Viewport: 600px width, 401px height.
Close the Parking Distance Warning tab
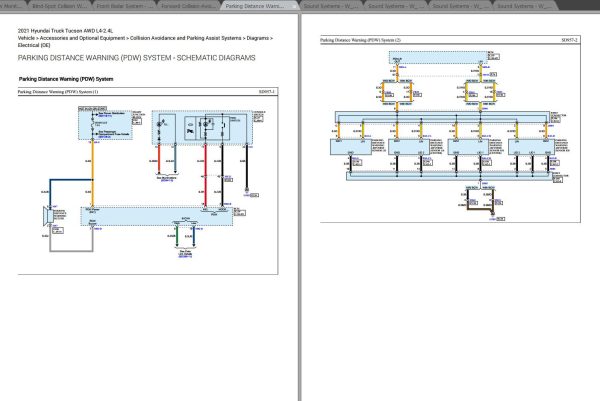coord(294,6)
